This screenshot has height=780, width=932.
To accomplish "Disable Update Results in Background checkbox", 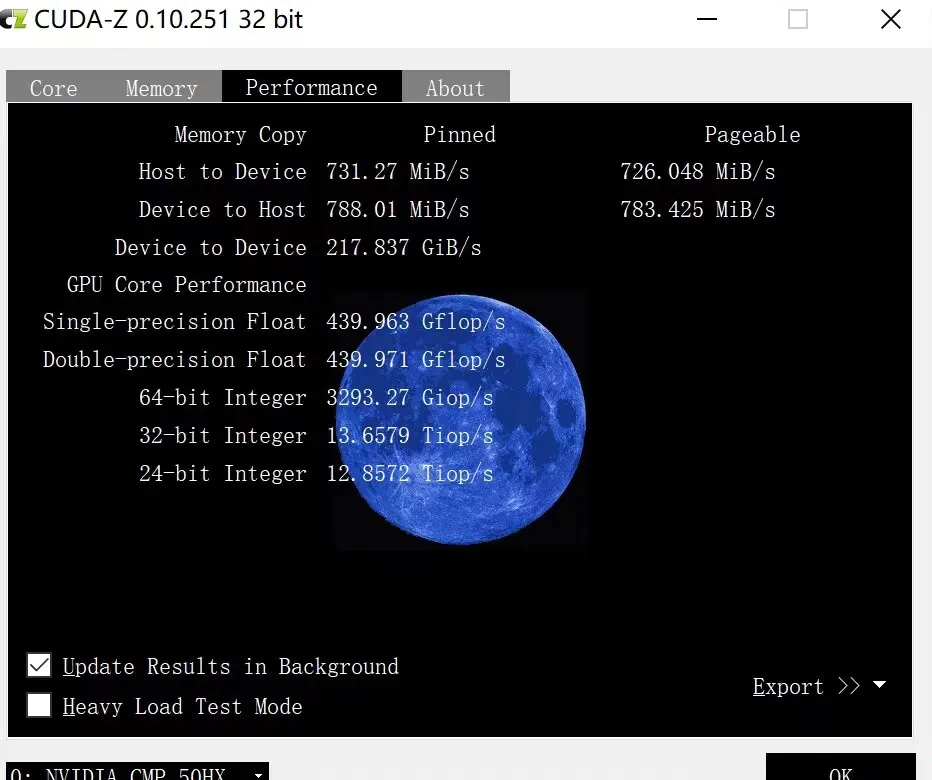I will [39, 666].
